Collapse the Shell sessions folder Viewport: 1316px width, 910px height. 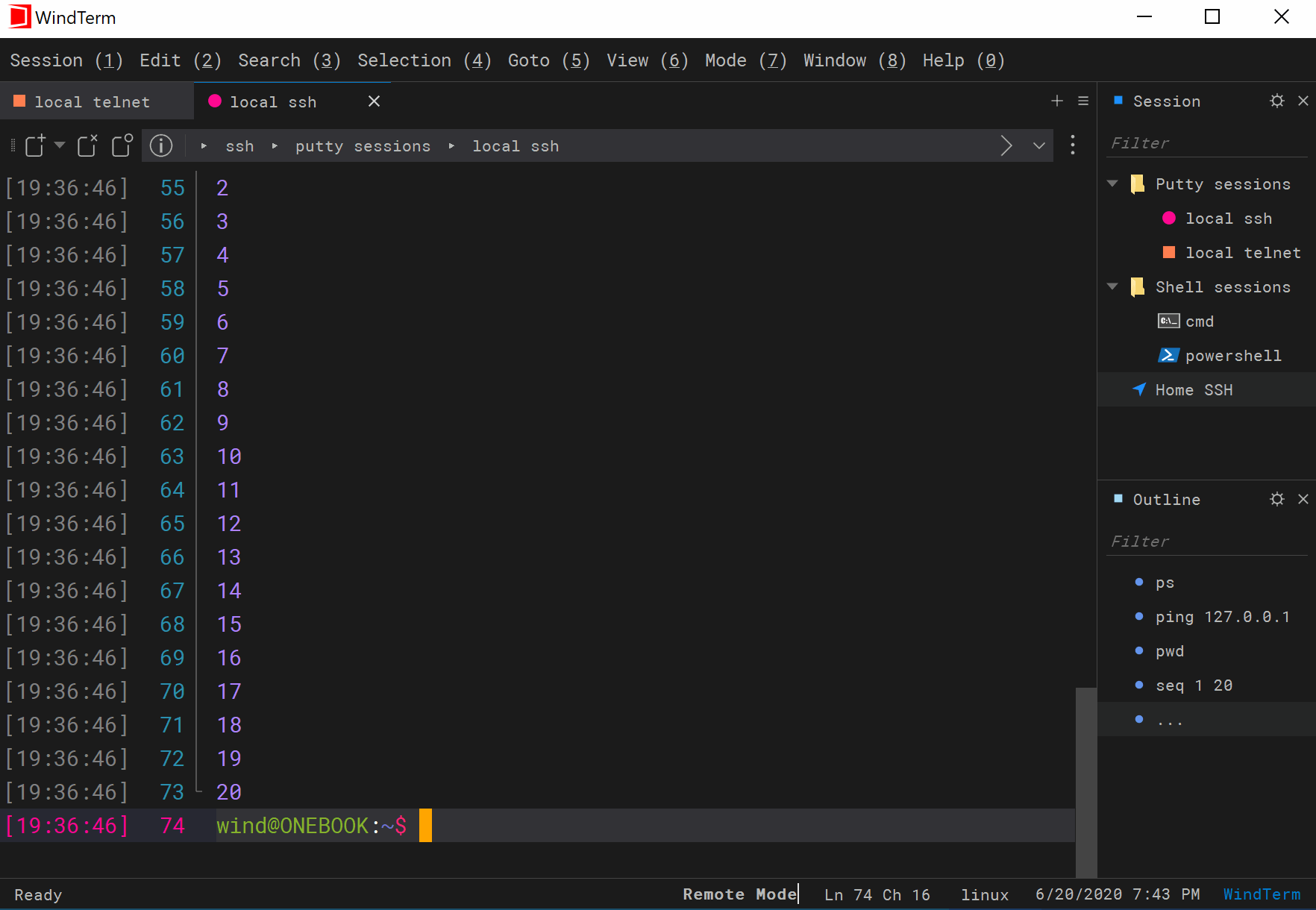coord(1112,286)
